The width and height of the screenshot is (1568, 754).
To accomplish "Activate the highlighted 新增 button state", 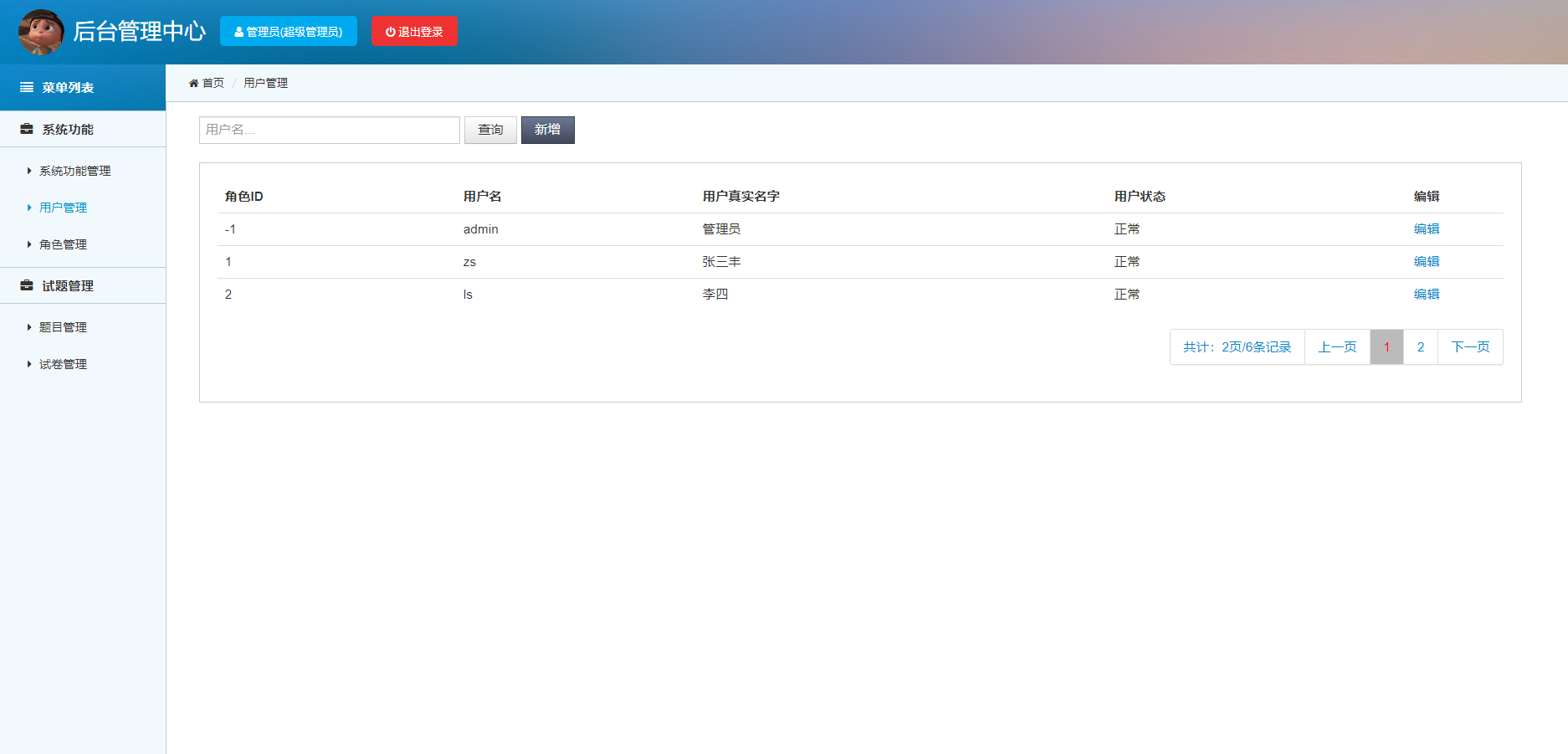I will (x=547, y=130).
